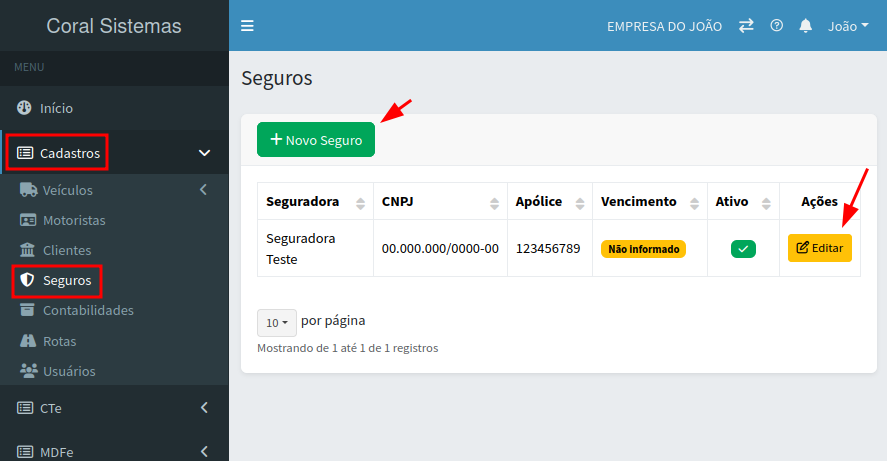This screenshot has width=887, height=461.
Task: Click the Usuários people icon
Action: point(27,371)
